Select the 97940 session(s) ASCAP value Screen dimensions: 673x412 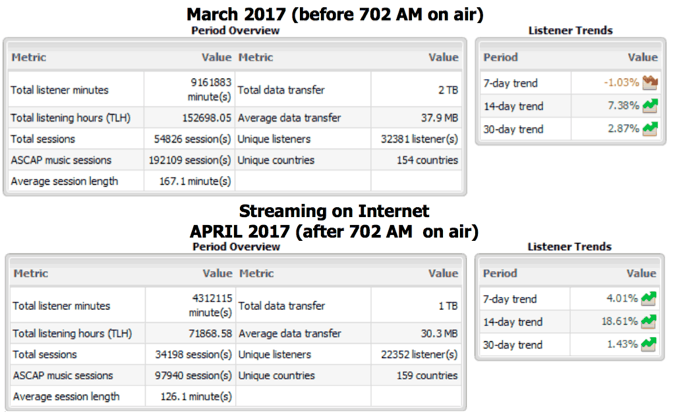(x=192, y=375)
